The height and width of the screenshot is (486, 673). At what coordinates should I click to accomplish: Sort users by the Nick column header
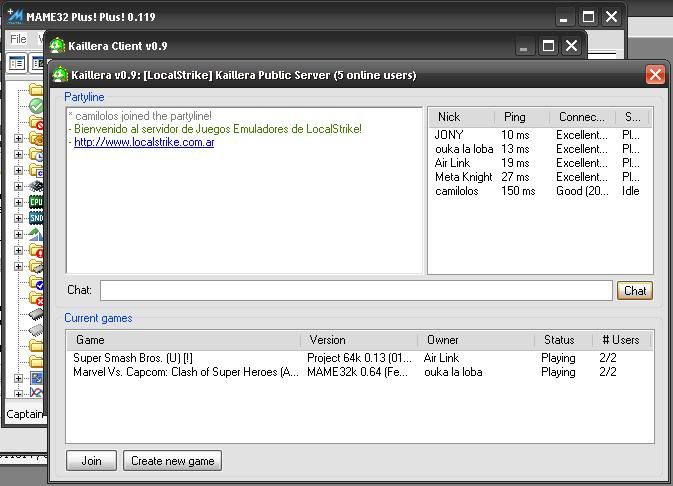coord(462,117)
